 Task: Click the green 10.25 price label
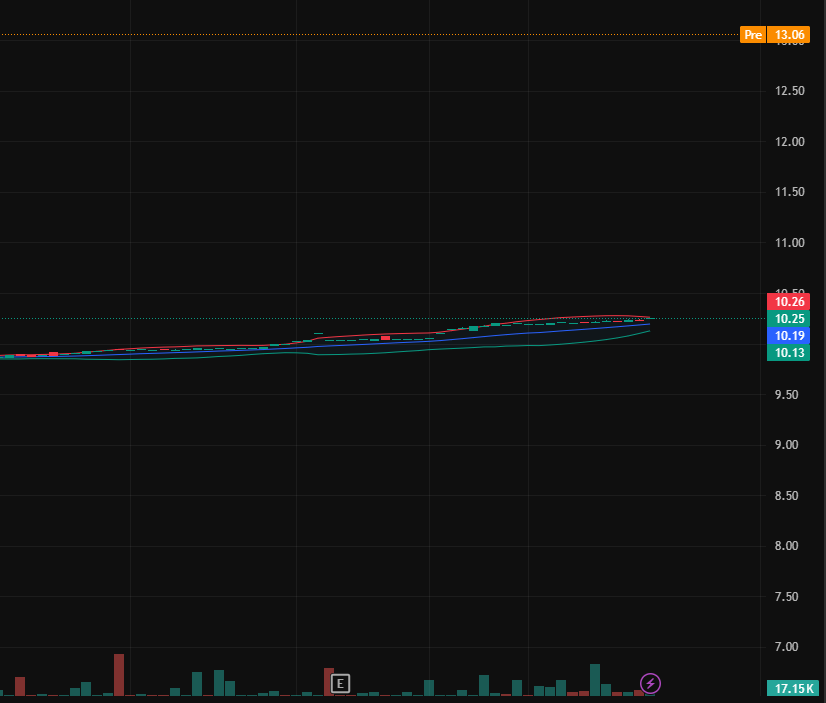tap(787, 318)
